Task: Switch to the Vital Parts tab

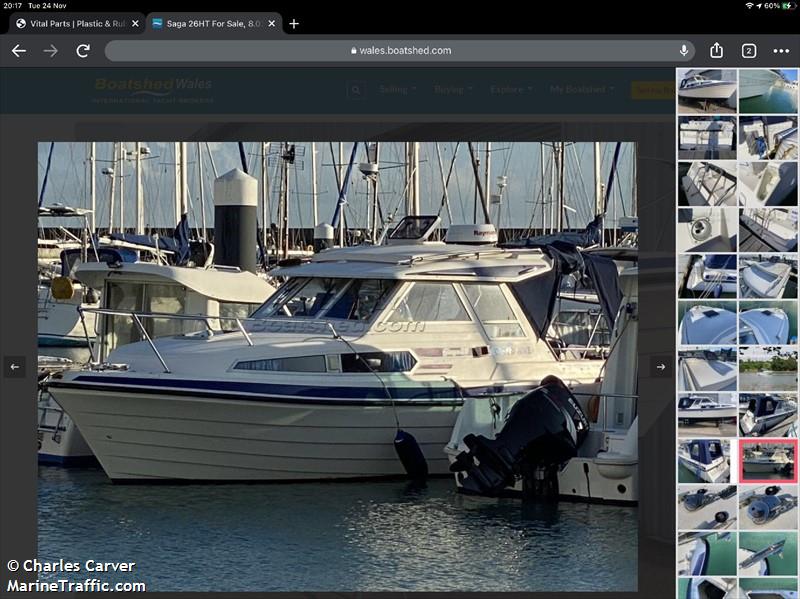Action: [70, 23]
